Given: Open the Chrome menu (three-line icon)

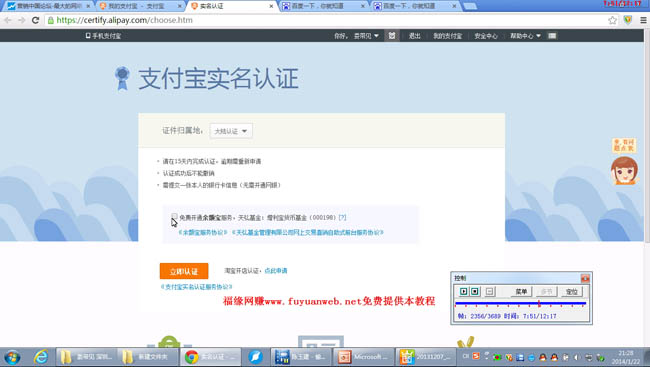Looking at the screenshot, I should tap(643, 20).
